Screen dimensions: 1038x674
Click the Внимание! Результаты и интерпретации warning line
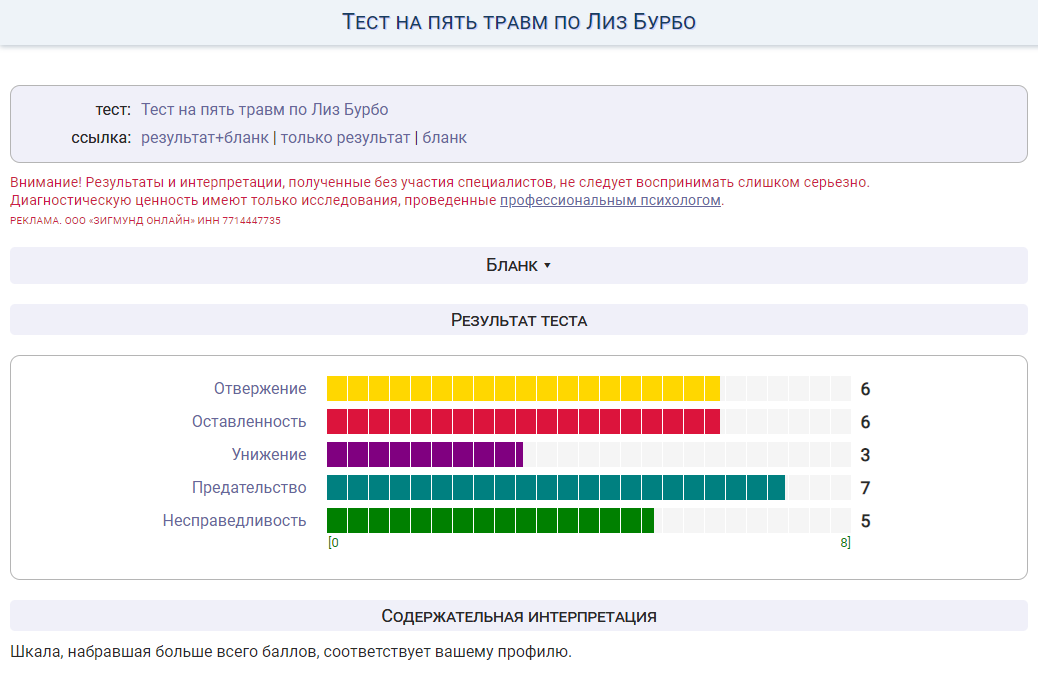440,182
